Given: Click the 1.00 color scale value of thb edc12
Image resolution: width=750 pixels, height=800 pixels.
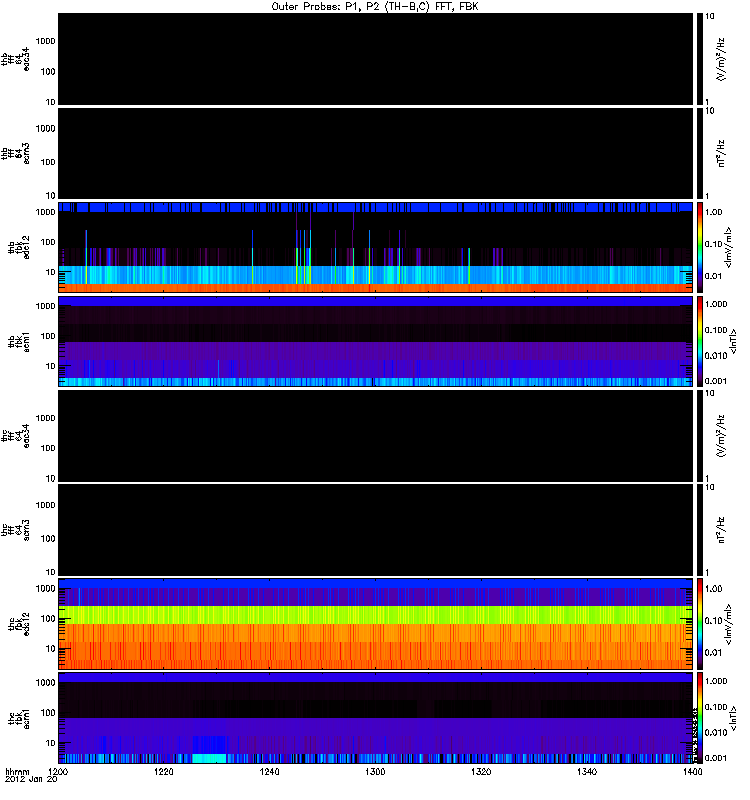Looking at the screenshot, I should coord(713,212).
